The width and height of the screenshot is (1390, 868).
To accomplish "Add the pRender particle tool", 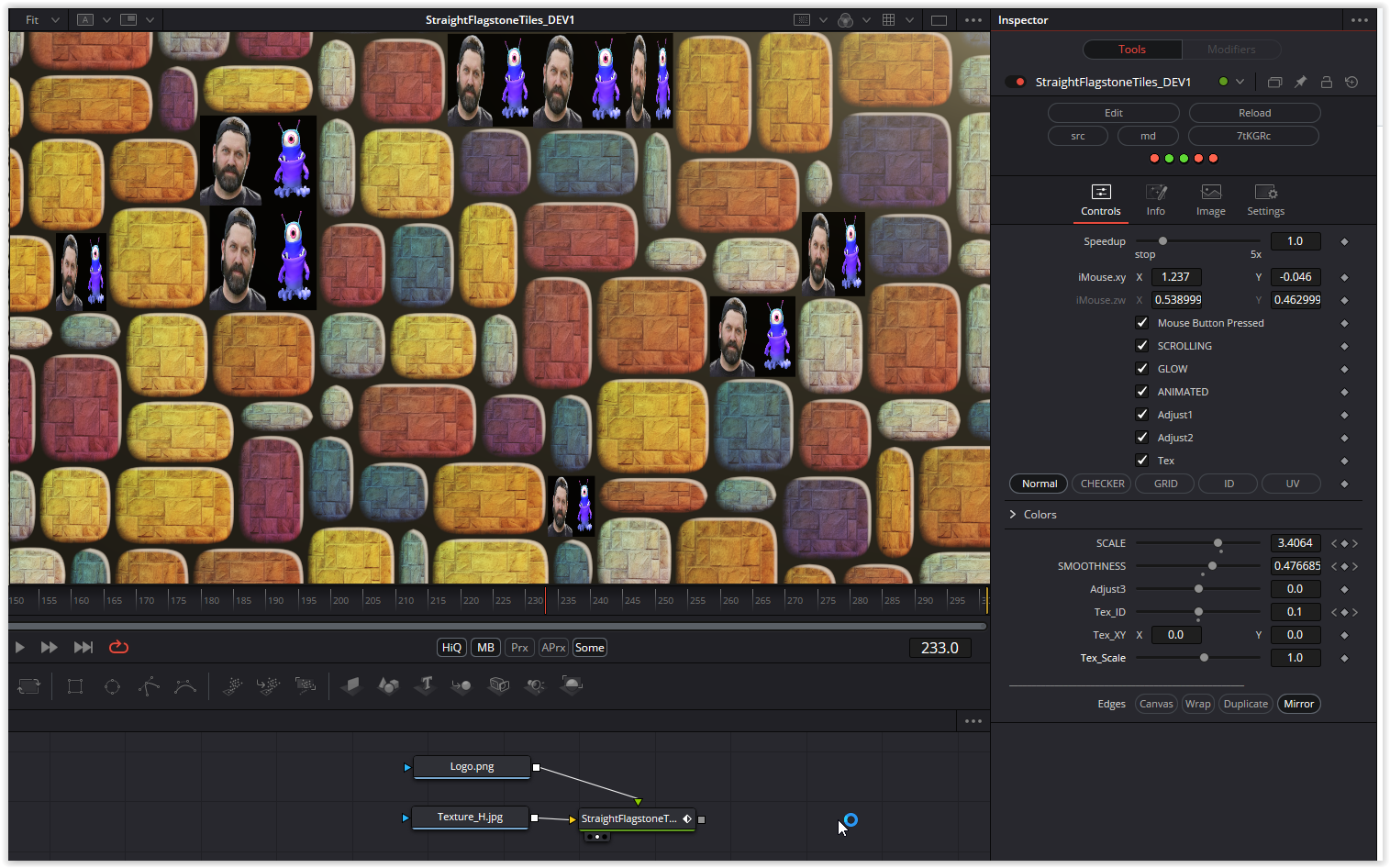I will click(305, 685).
